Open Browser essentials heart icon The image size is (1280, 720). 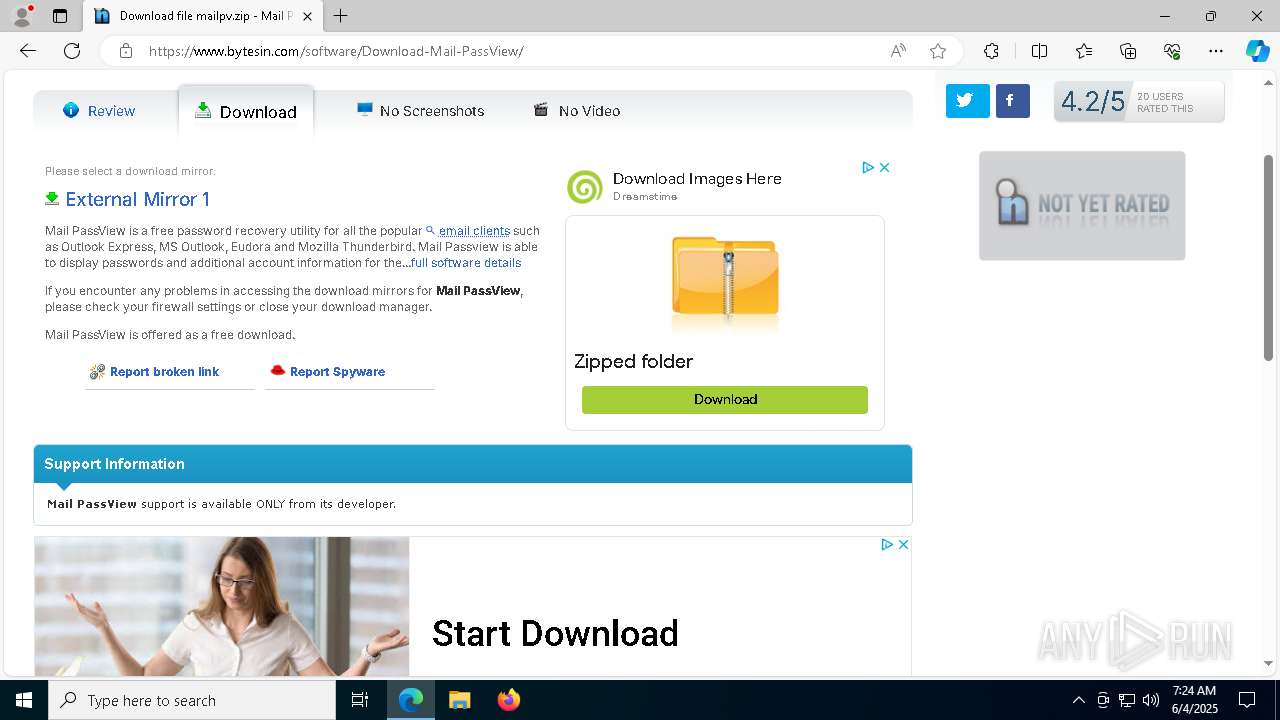[1172, 51]
